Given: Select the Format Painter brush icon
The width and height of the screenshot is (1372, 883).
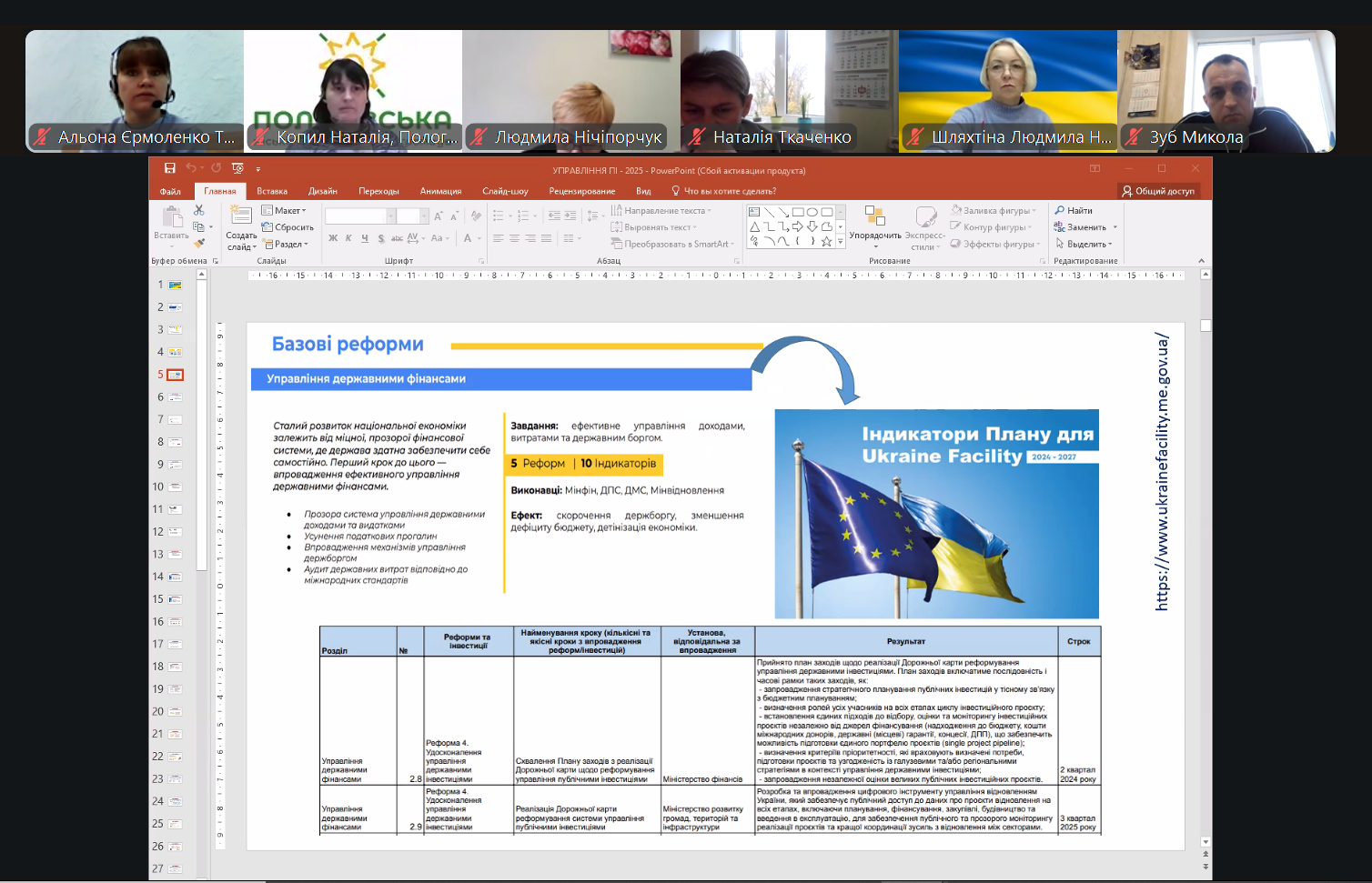Looking at the screenshot, I should (199, 243).
